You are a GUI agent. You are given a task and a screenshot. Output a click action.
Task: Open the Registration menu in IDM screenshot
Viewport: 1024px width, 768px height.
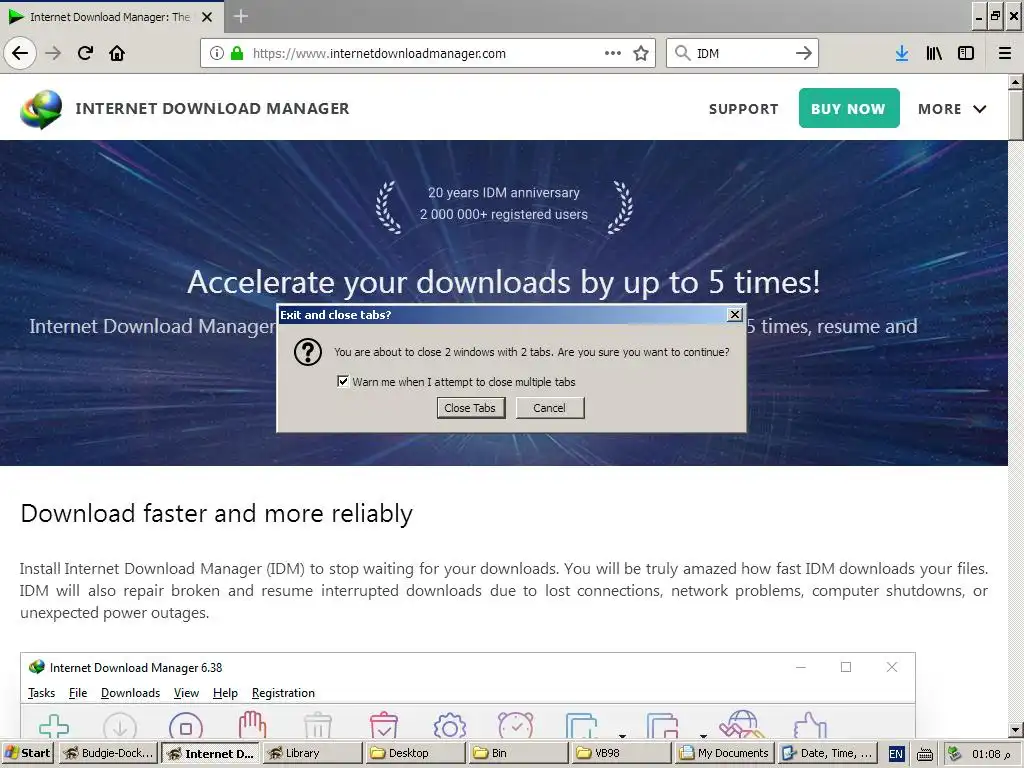tap(283, 693)
